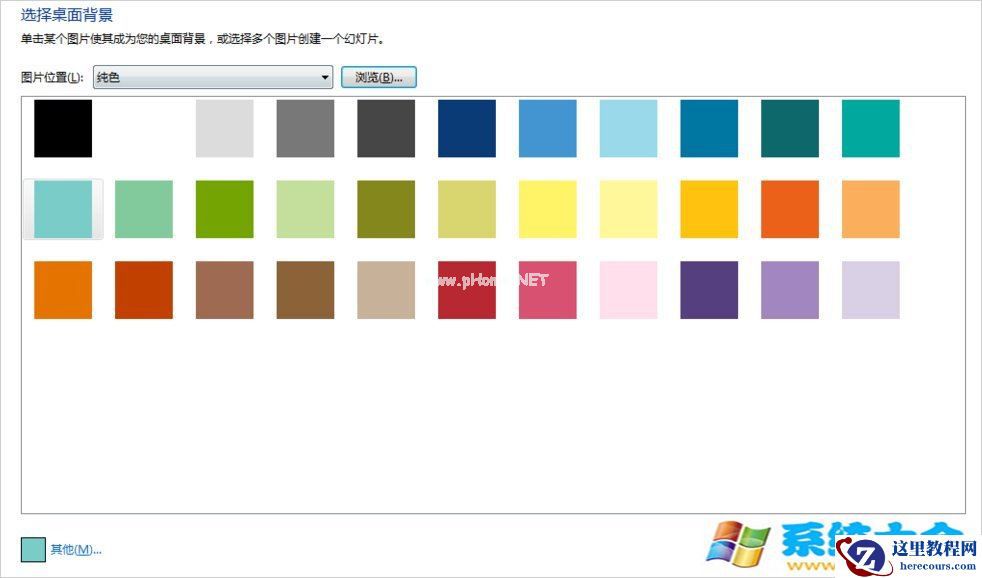This screenshot has width=982, height=578.
Task: Choose the pale pink color swatch
Action: pyautogui.click(x=628, y=290)
